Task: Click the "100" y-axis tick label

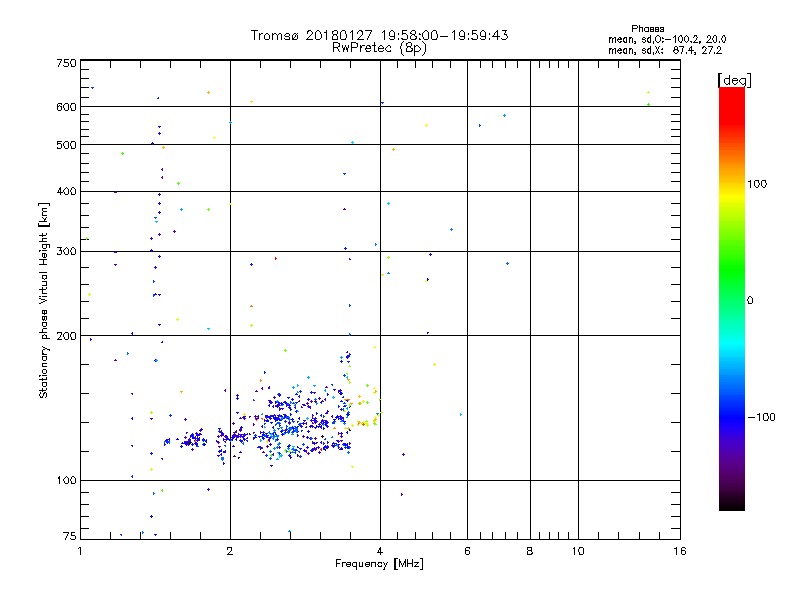Action: pos(66,480)
